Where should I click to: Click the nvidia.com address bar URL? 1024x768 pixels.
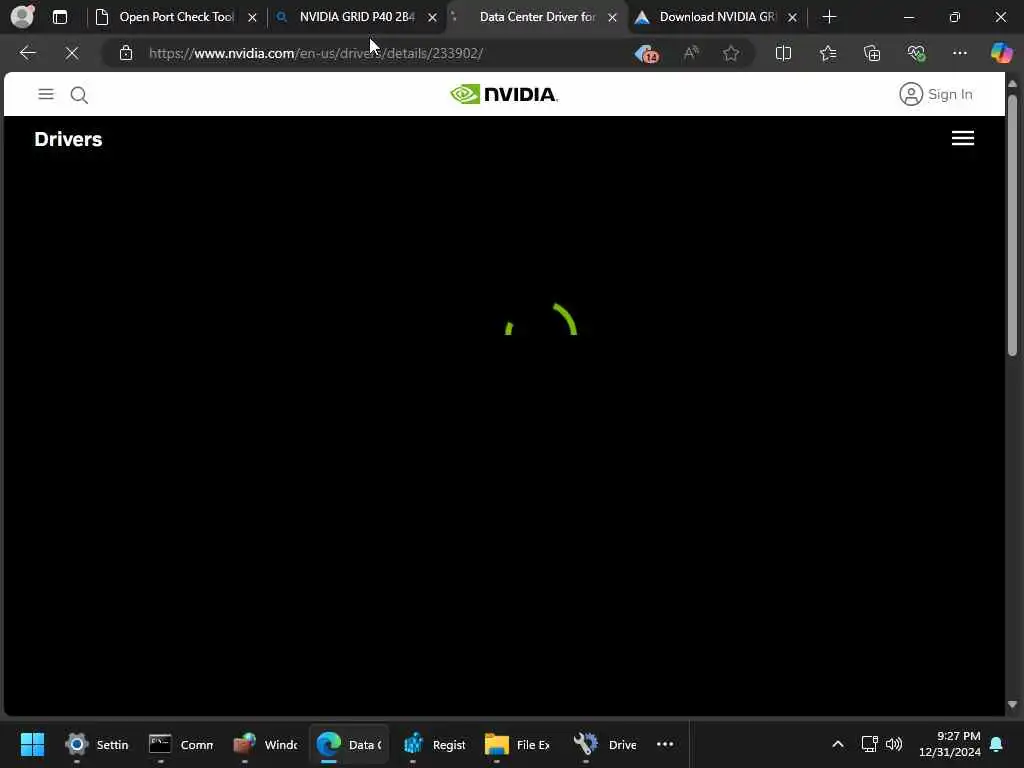point(316,53)
